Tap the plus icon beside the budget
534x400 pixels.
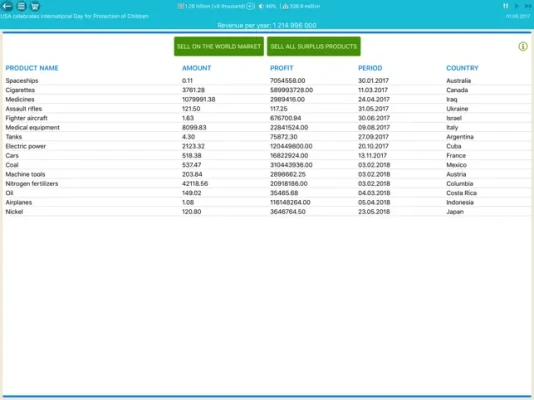(x=250, y=6)
